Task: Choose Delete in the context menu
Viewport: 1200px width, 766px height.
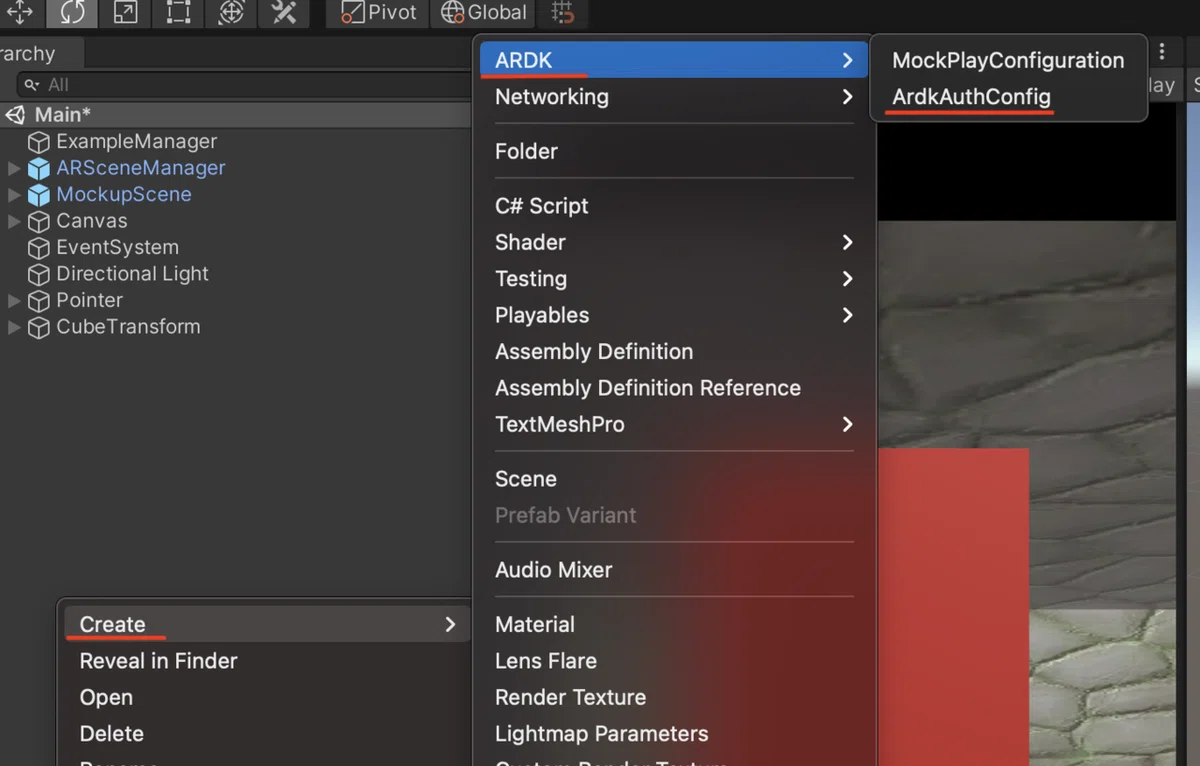Action: pyautogui.click(x=112, y=734)
